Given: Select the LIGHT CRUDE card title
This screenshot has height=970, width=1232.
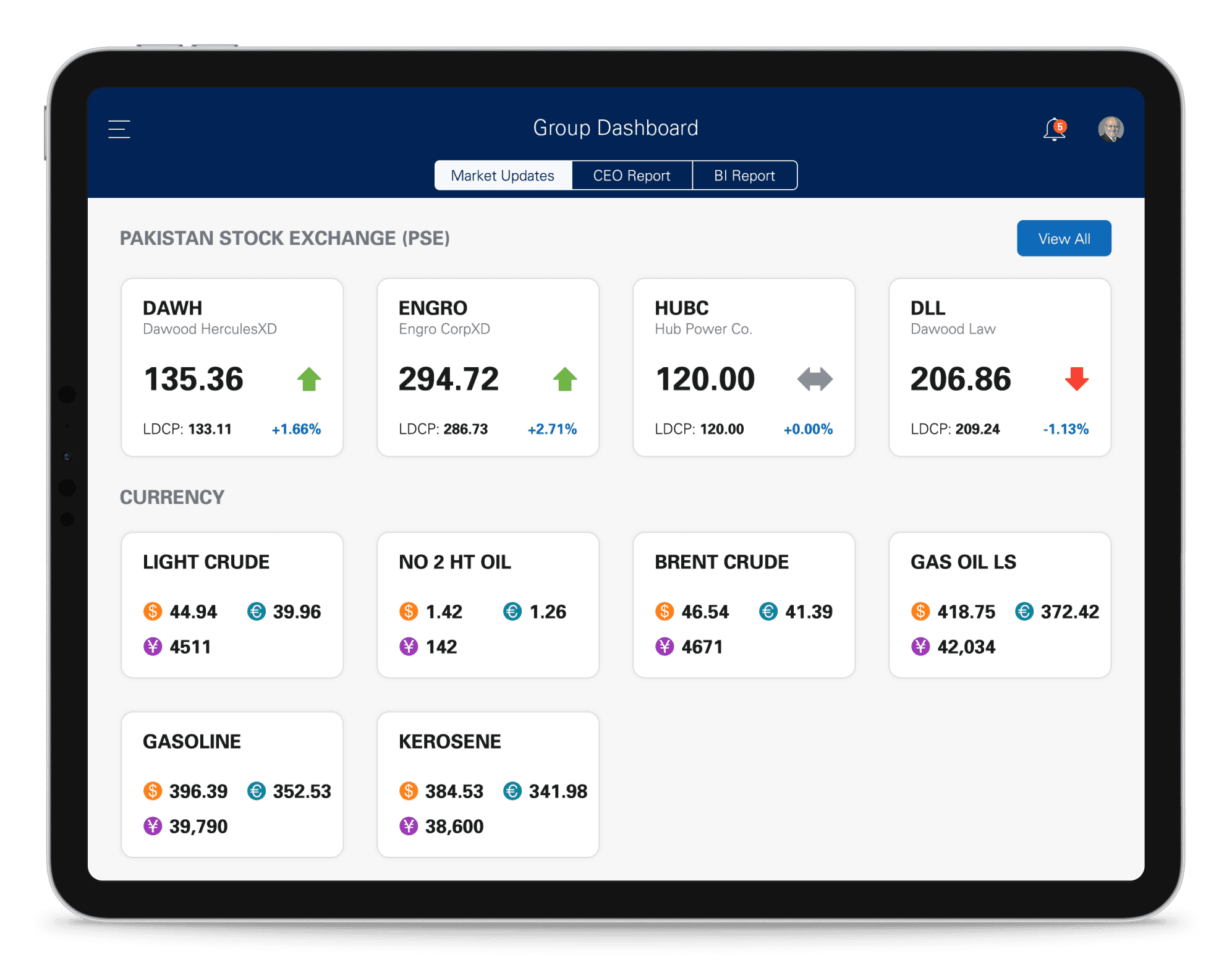Looking at the screenshot, I should click(x=206, y=562).
